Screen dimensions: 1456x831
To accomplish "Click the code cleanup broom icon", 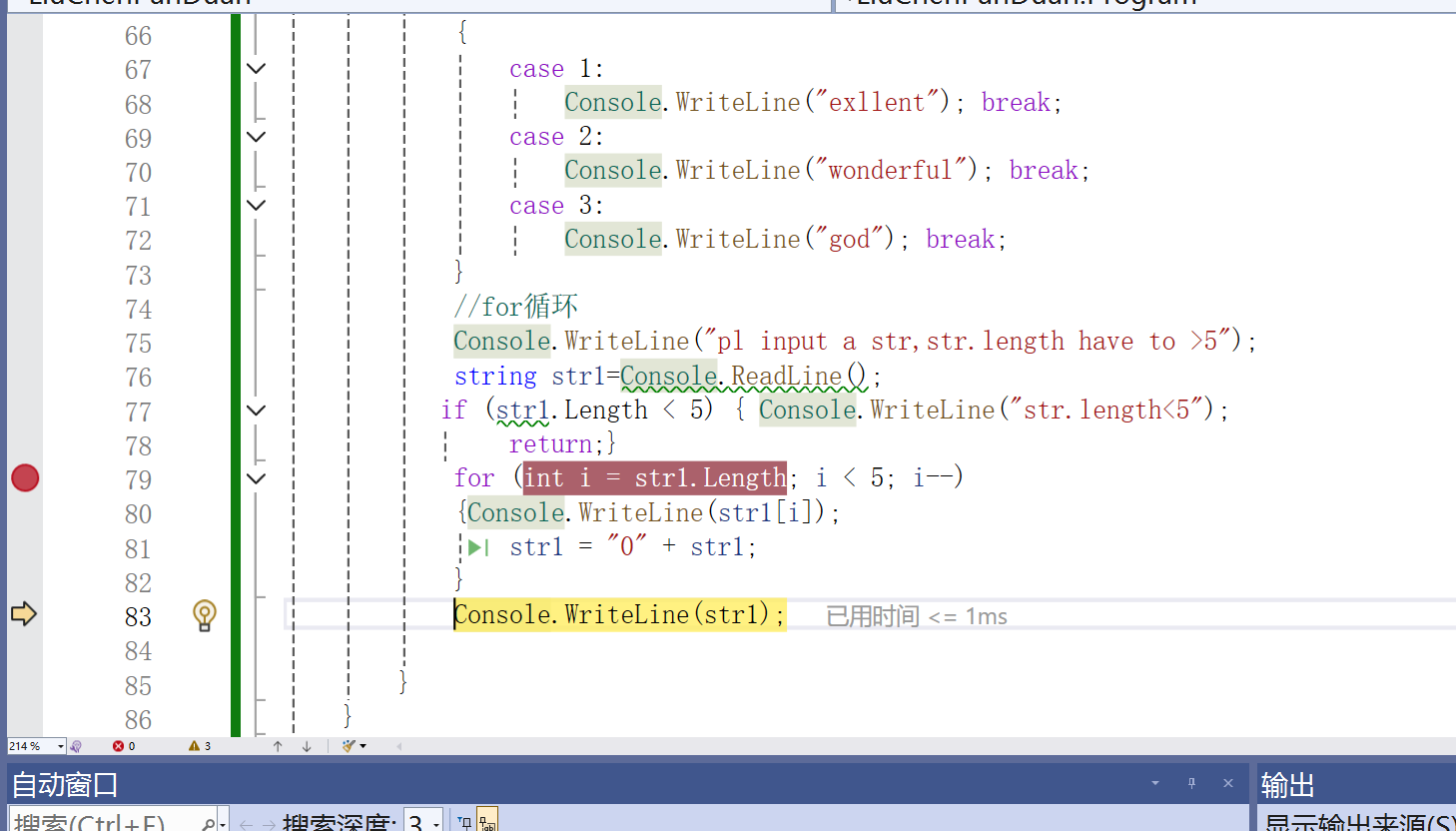I will tap(349, 746).
